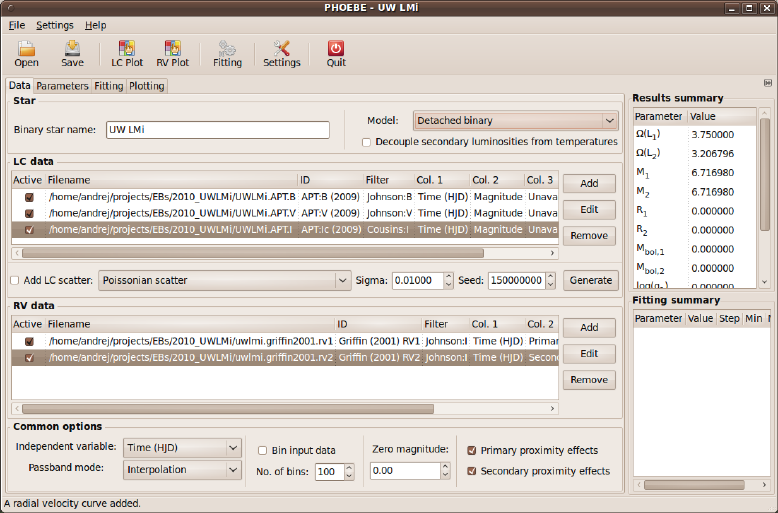
Task: Click the Sigma input field
Action: (418, 280)
